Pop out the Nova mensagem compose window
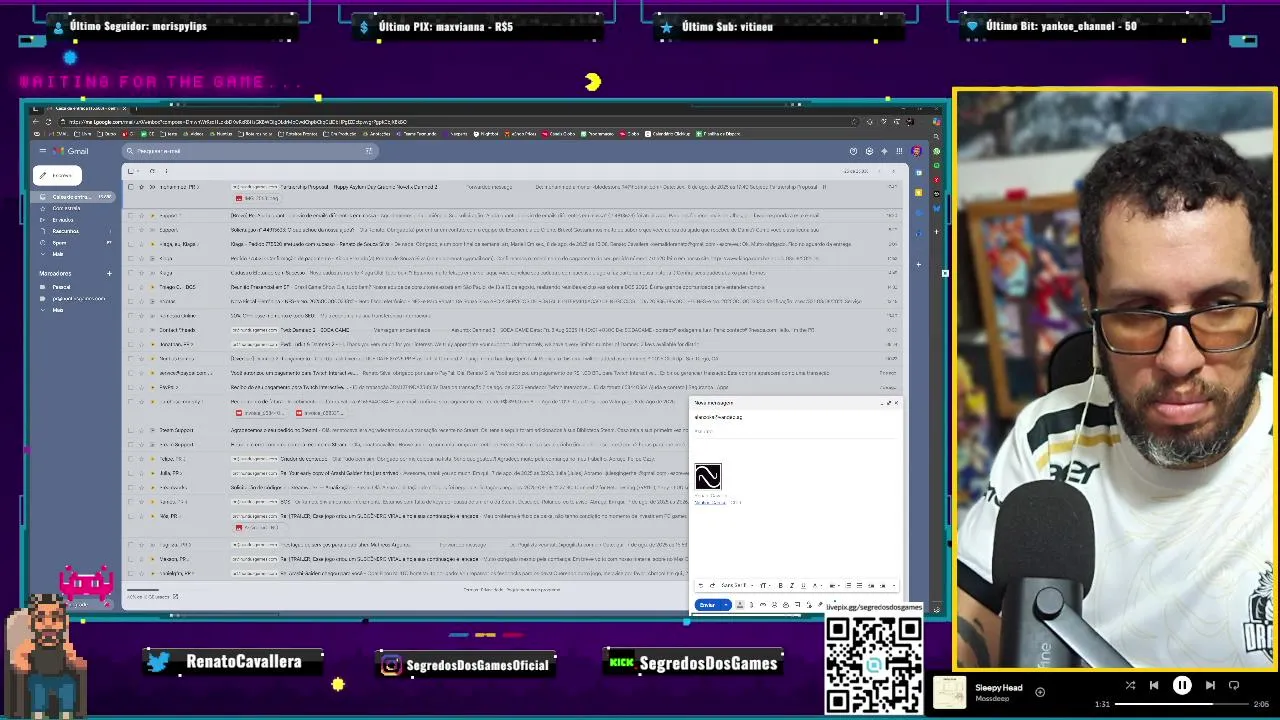 click(x=888, y=403)
